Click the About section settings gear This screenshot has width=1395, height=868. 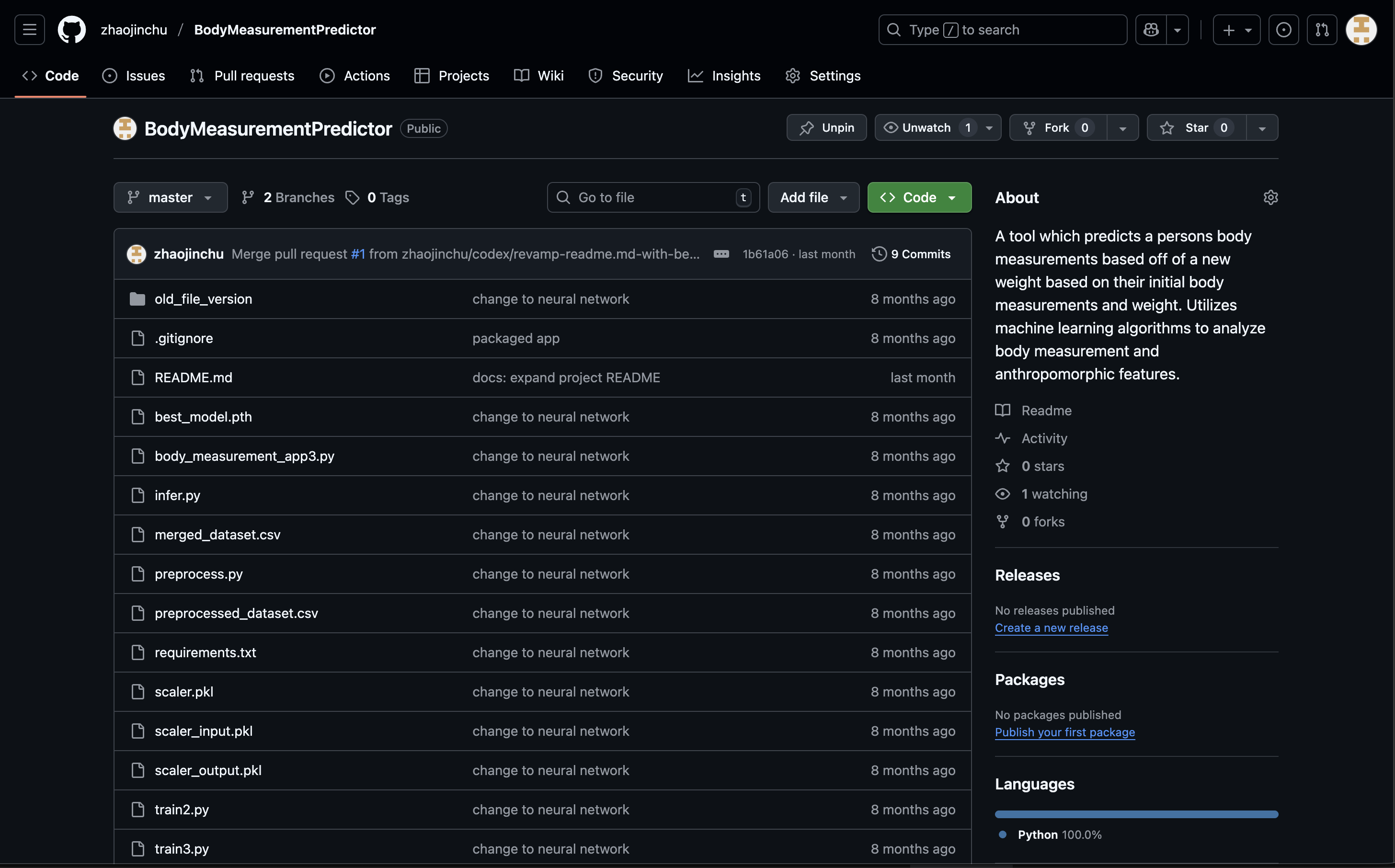click(x=1270, y=197)
